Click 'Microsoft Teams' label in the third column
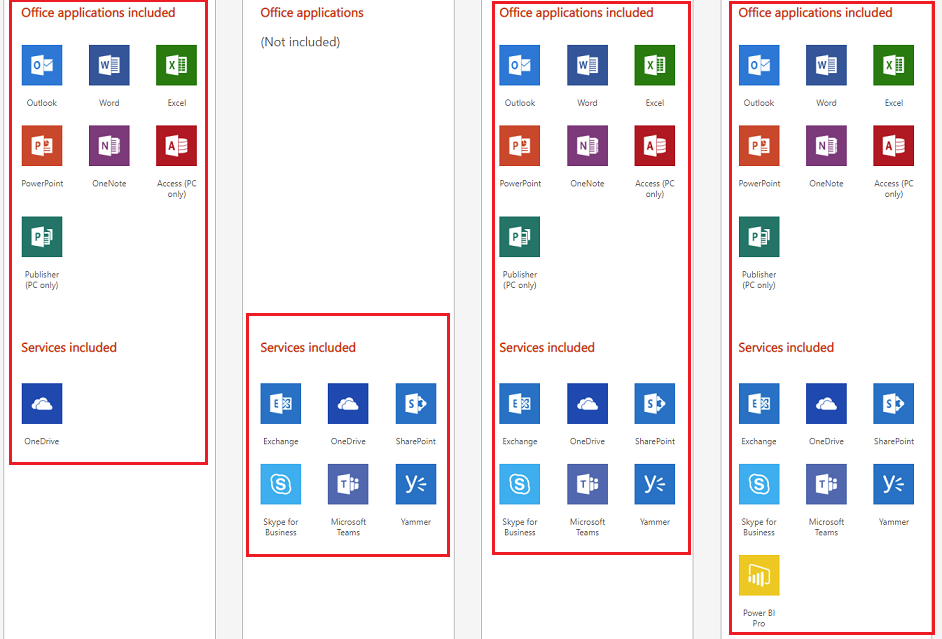Image resolution: width=942 pixels, height=639 pixels. tap(588, 527)
